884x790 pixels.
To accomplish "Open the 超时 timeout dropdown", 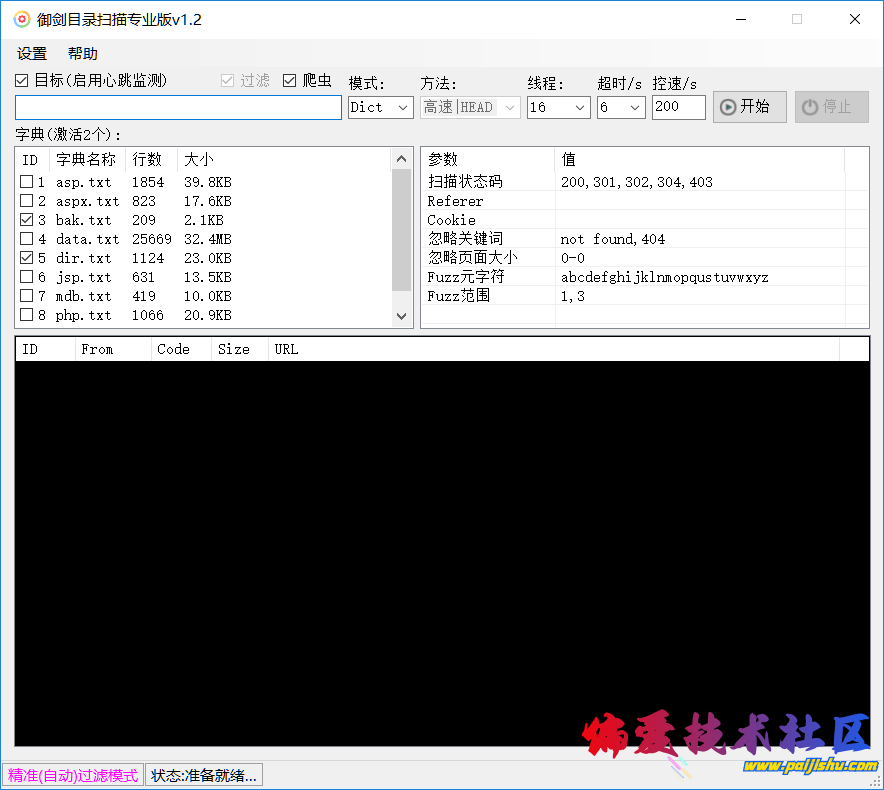I will [x=620, y=107].
